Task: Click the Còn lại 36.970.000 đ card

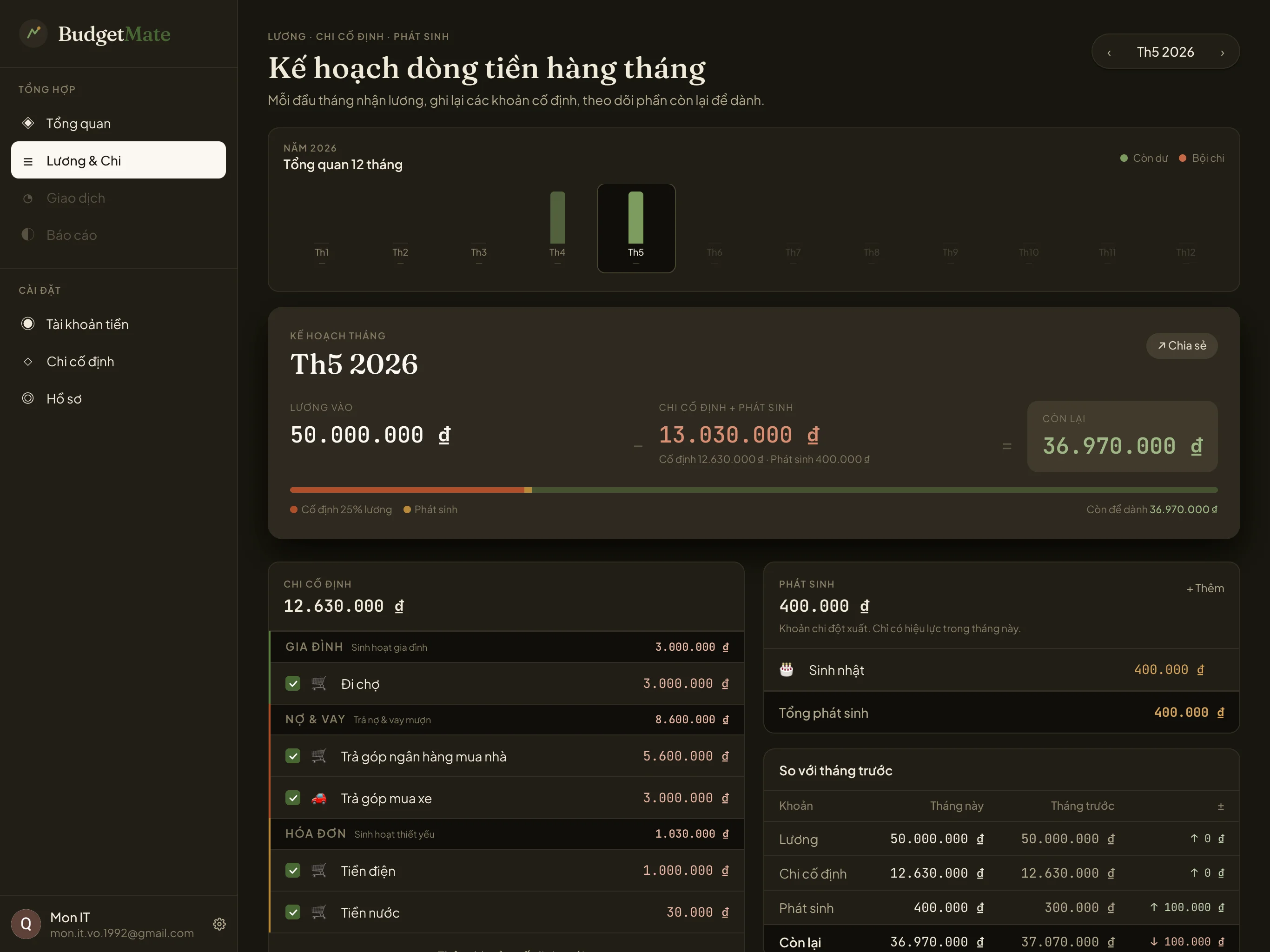Action: (1122, 436)
